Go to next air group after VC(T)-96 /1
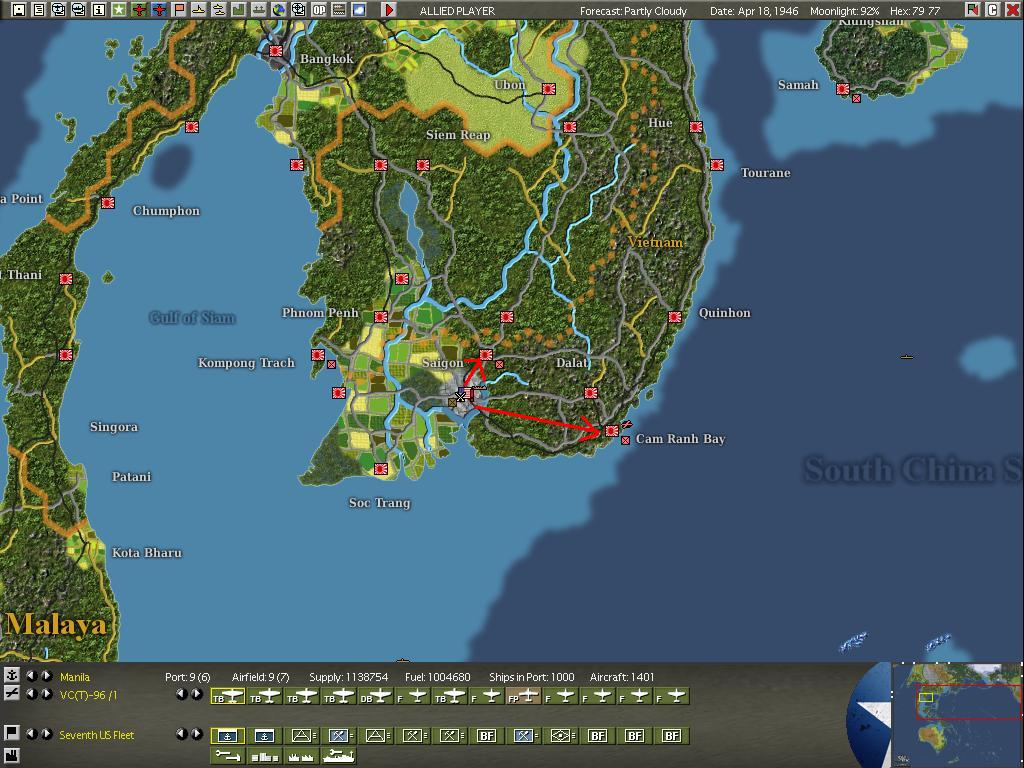Viewport: 1024px width, 768px height. tap(46, 694)
